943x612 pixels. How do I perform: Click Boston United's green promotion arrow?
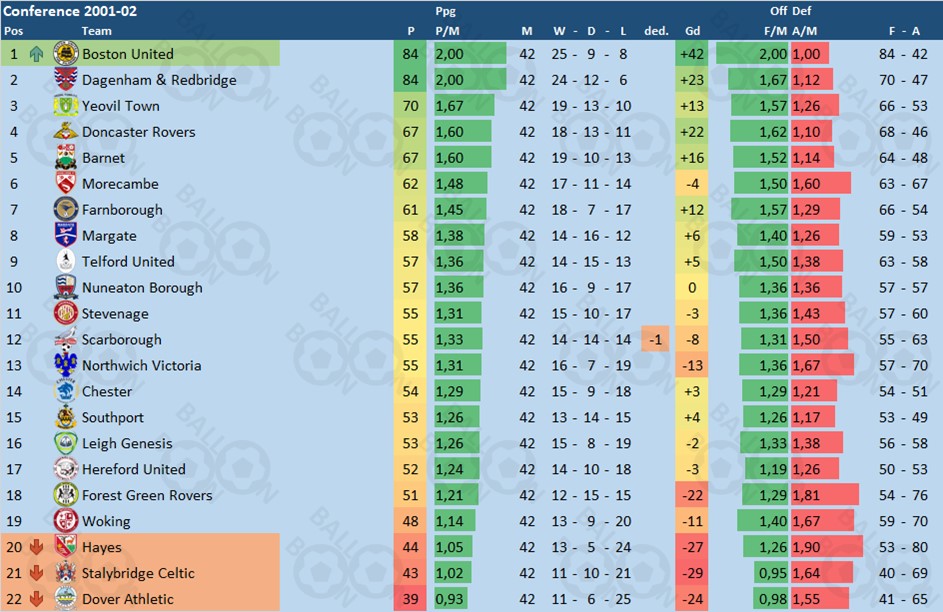coord(37,54)
